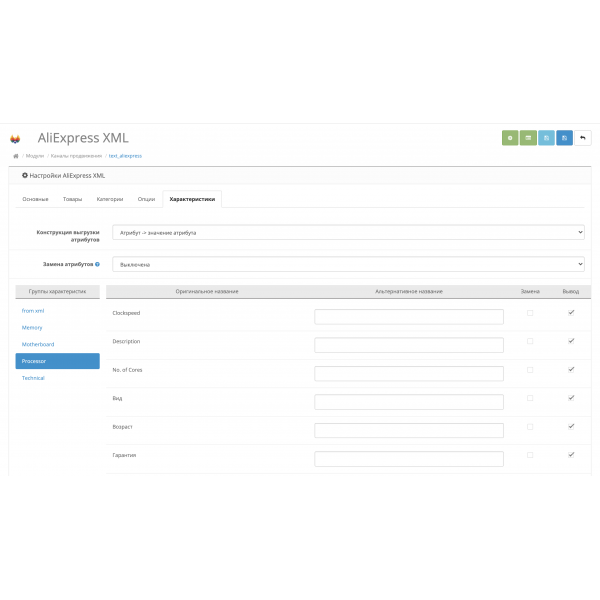
Task: Uncheck the Вывод checkbox for Description
Action: click(571, 341)
